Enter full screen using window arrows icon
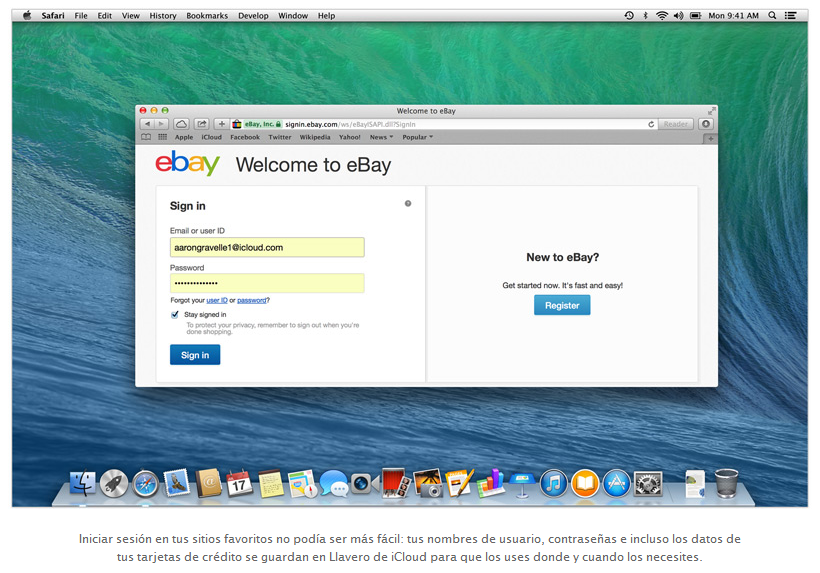Viewport: 820px width, 573px height. point(711,111)
